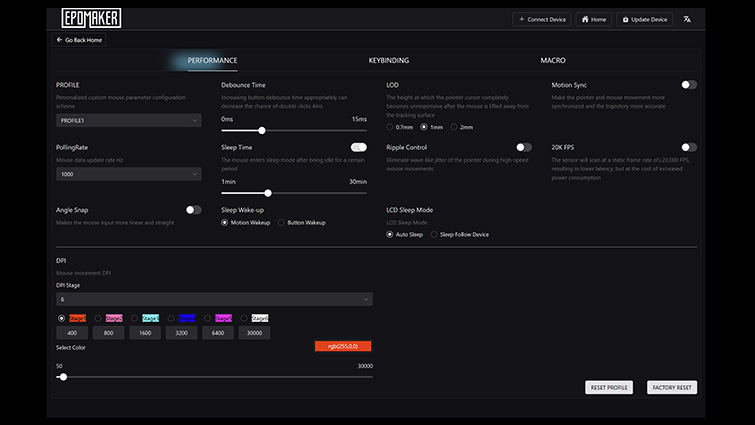Click the stage3 cyan color label
This screenshot has height=425, width=755.
pyautogui.click(x=150, y=318)
